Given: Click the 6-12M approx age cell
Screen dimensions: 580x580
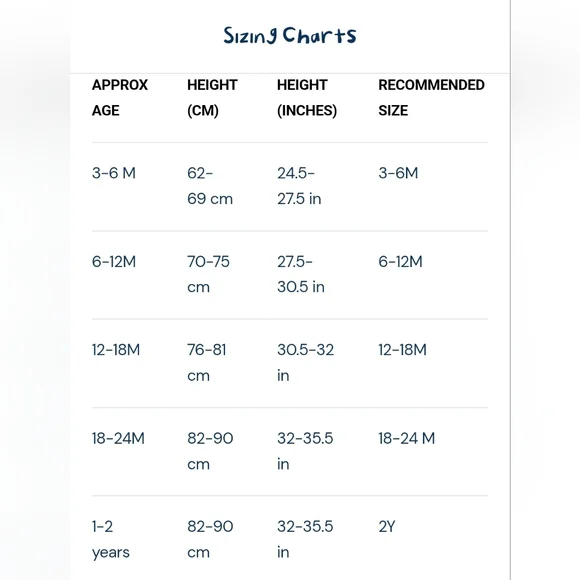Looking at the screenshot, I should (x=114, y=262).
